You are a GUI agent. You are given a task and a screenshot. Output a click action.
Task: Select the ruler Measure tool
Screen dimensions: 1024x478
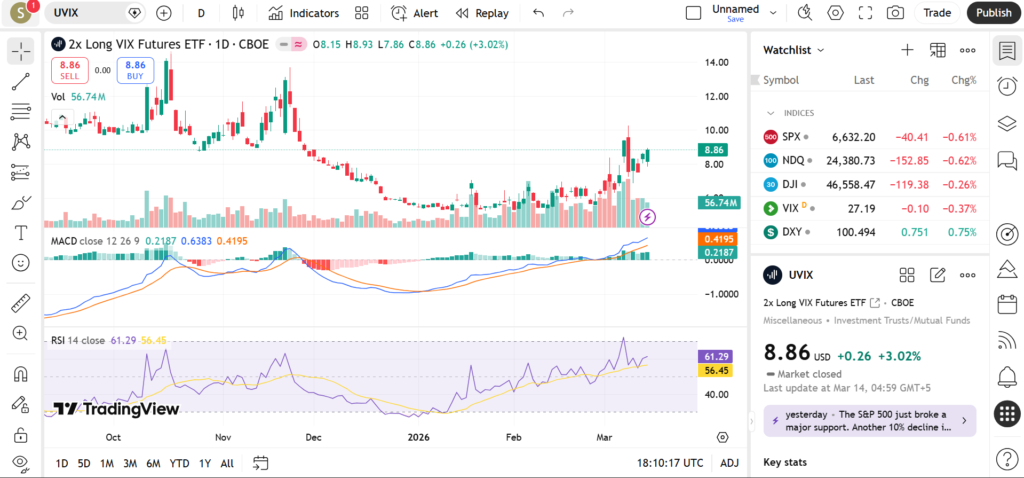coord(21,303)
